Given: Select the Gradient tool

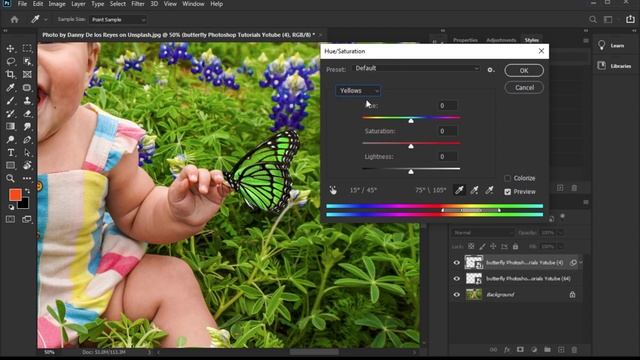Looking at the screenshot, I should tap(11, 127).
